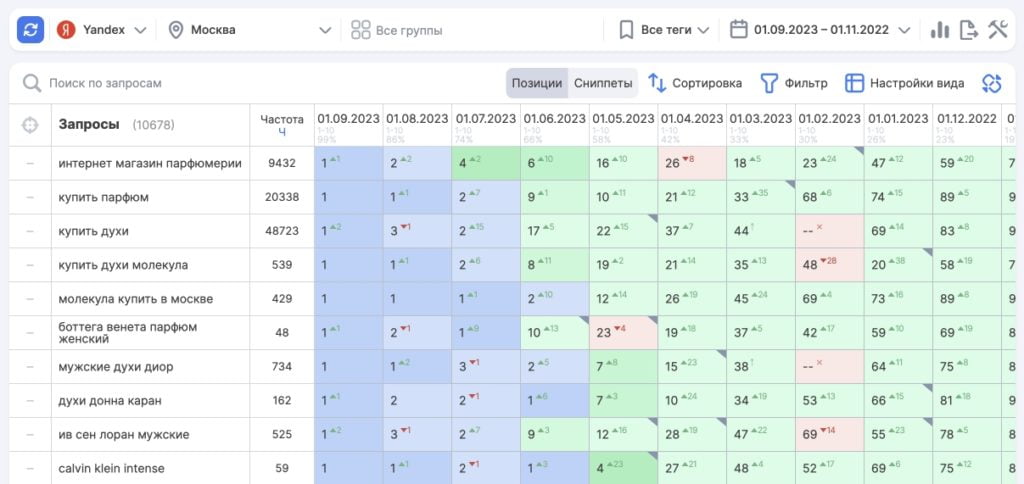Image resolution: width=1024 pixels, height=484 pixels.
Task: Click the blue refresh data icon
Action: (x=30, y=30)
